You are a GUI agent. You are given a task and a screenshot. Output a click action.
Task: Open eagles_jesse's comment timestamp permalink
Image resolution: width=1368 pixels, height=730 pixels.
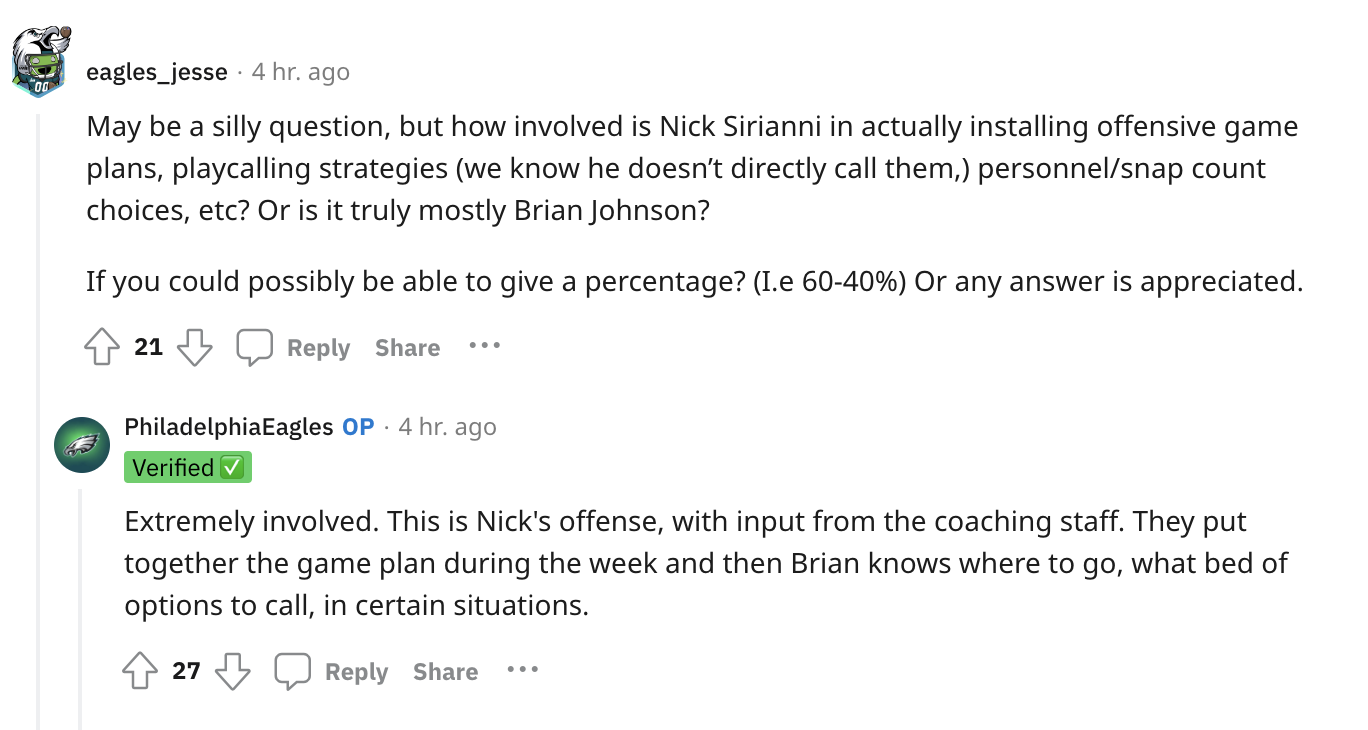tap(301, 72)
